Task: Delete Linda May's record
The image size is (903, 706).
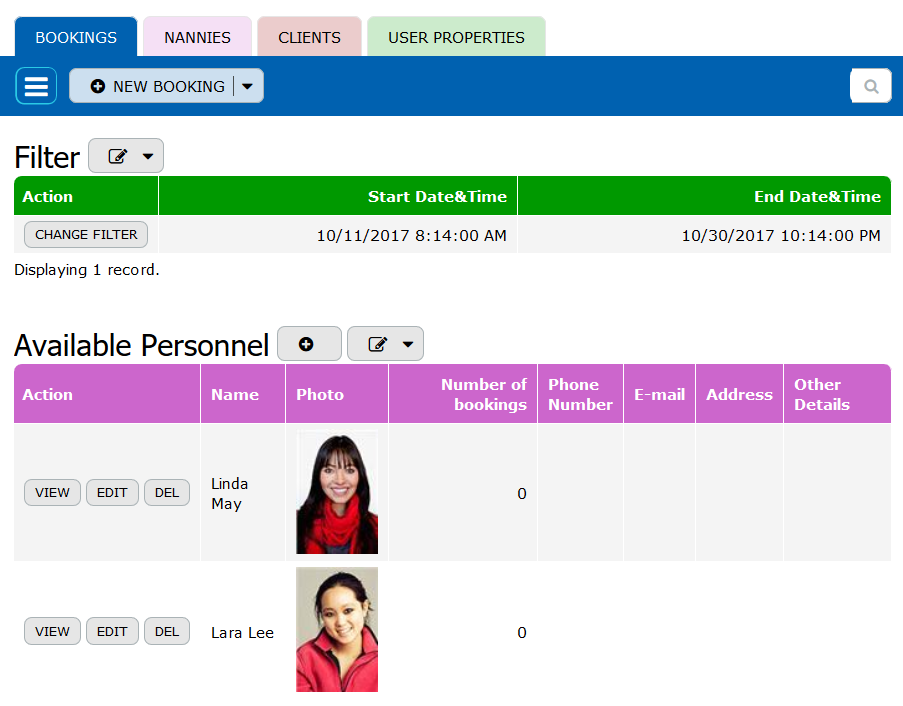Action: point(167,492)
